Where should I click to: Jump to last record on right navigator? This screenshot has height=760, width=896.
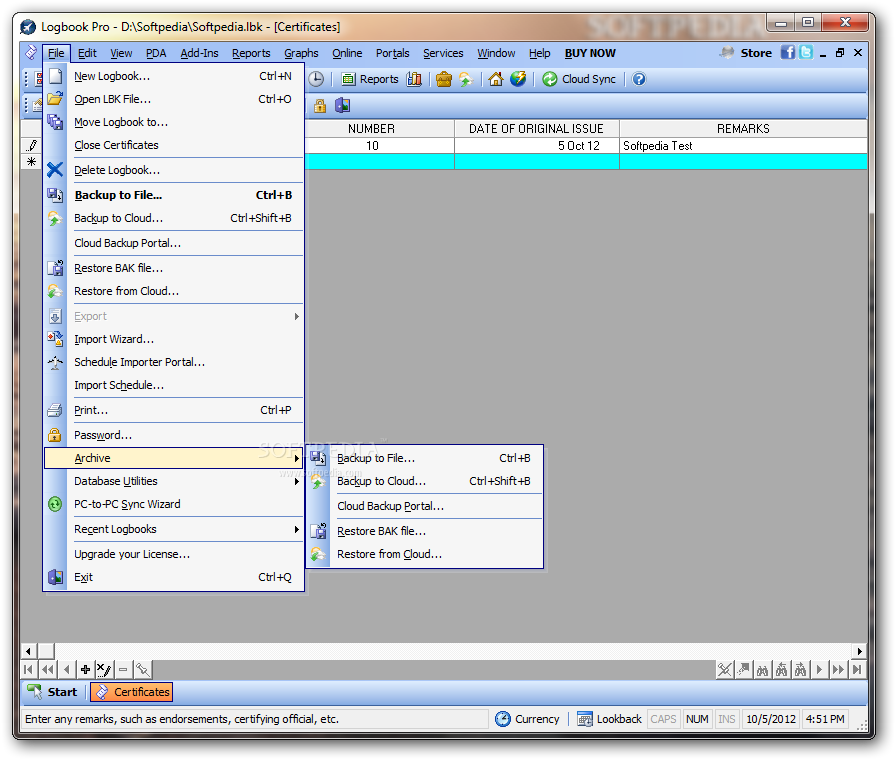coord(857,669)
